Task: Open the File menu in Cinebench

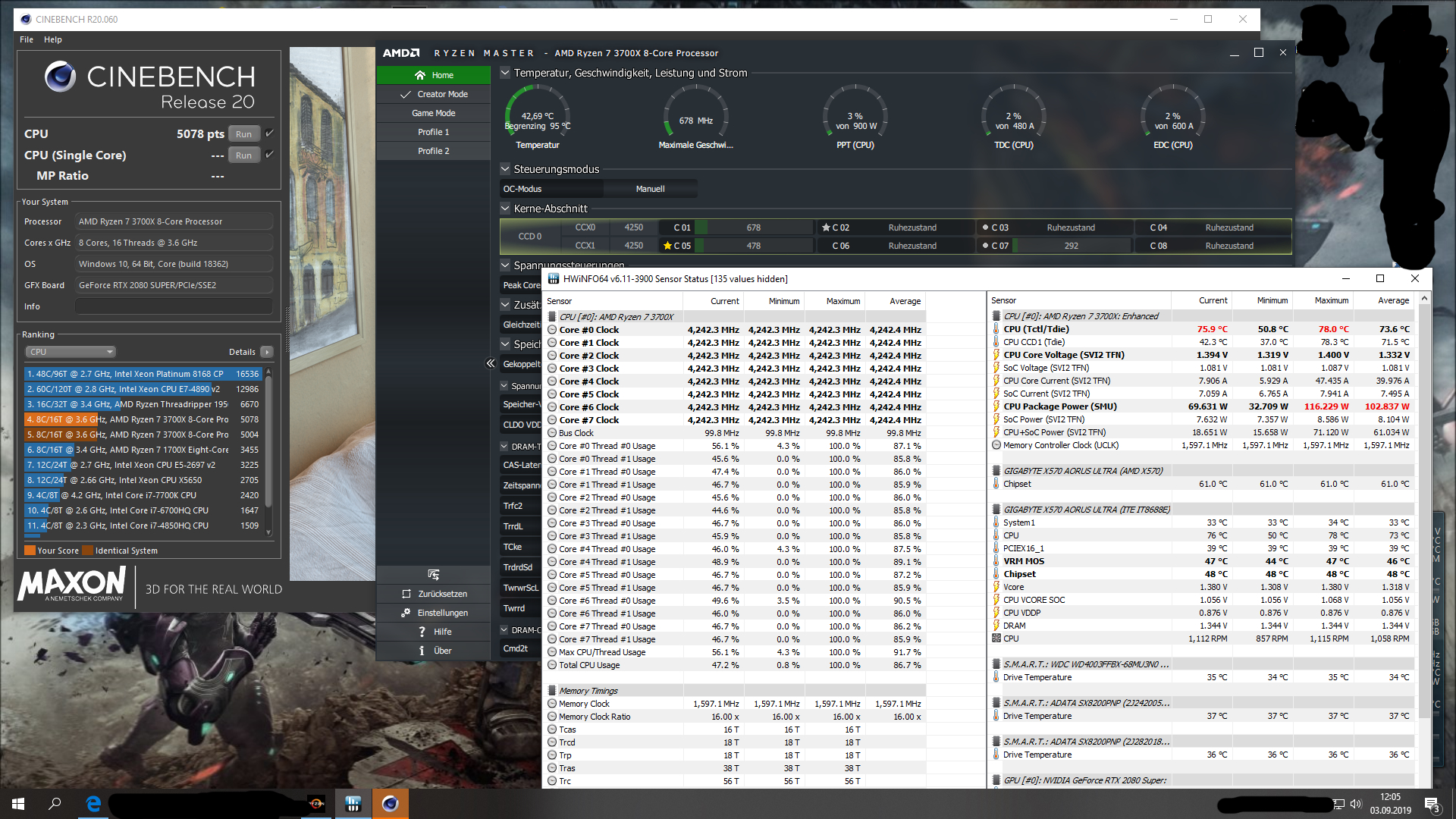Action: (27, 39)
